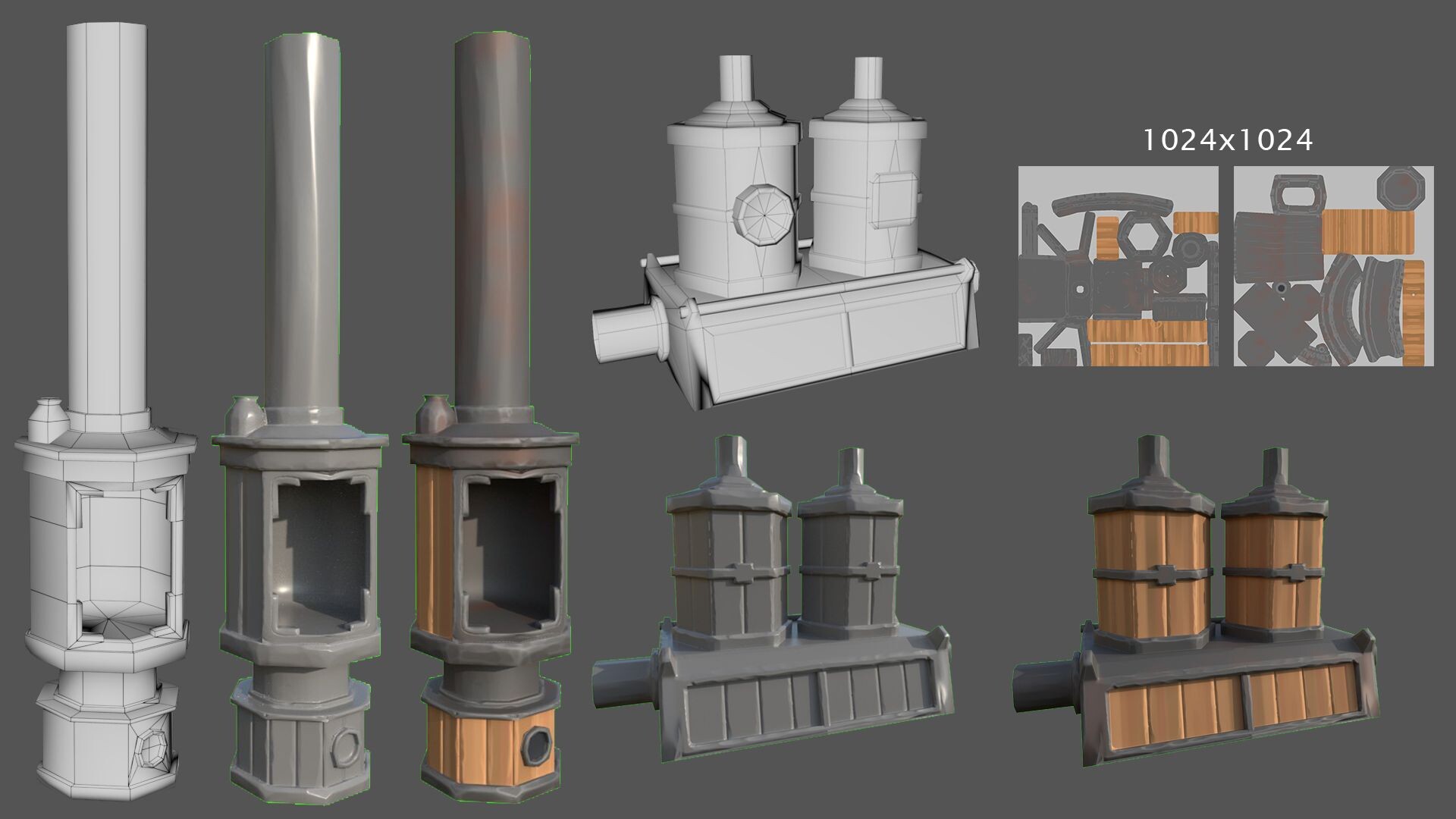Screen dimensions: 1456x819
Task: Click the left UV texture map thumbnail
Action: coord(1118,266)
